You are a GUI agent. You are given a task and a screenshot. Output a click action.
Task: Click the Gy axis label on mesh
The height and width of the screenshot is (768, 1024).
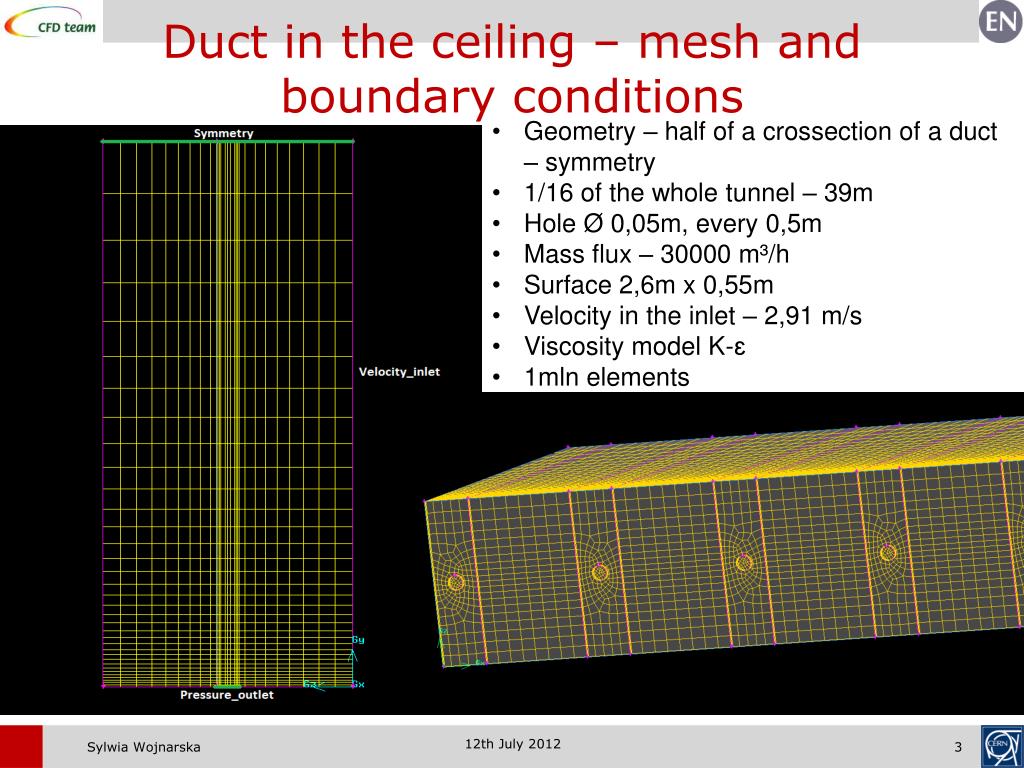[x=359, y=640]
